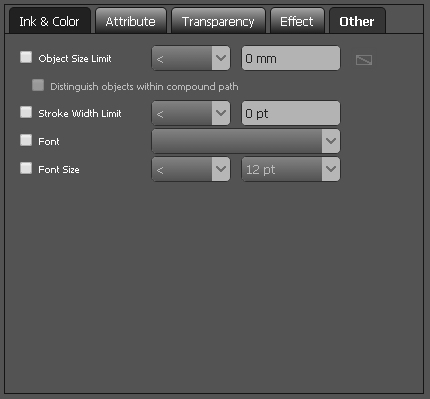Open Stroke Width Limit comparison operator dropdown
Image resolution: width=430 pixels, height=399 pixels.
coord(191,113)
